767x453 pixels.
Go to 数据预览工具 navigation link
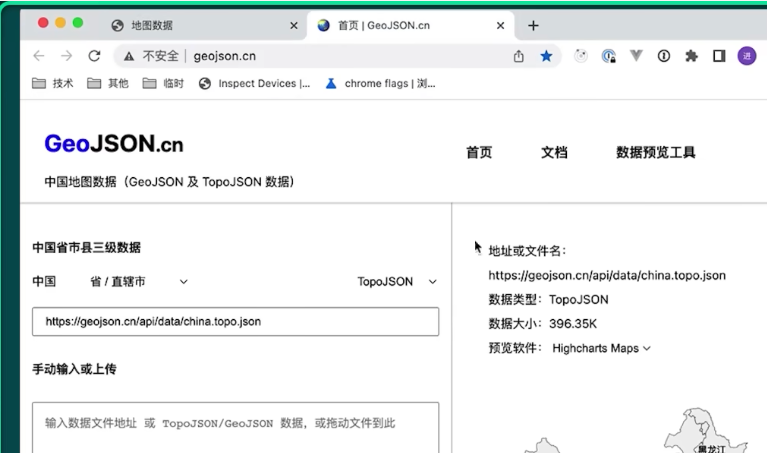(655, 152)
